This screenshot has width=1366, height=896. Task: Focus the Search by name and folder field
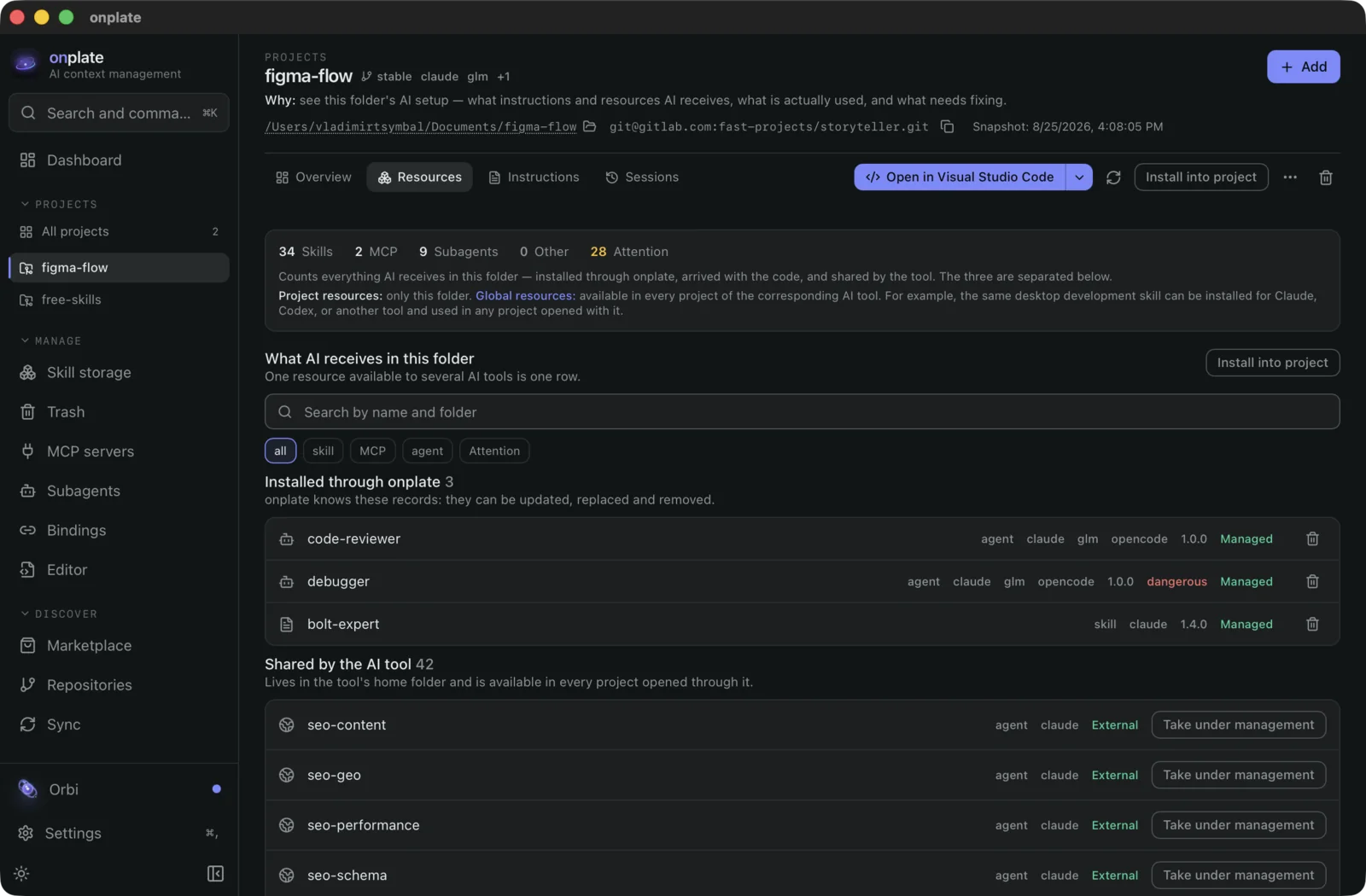point(803,412)
